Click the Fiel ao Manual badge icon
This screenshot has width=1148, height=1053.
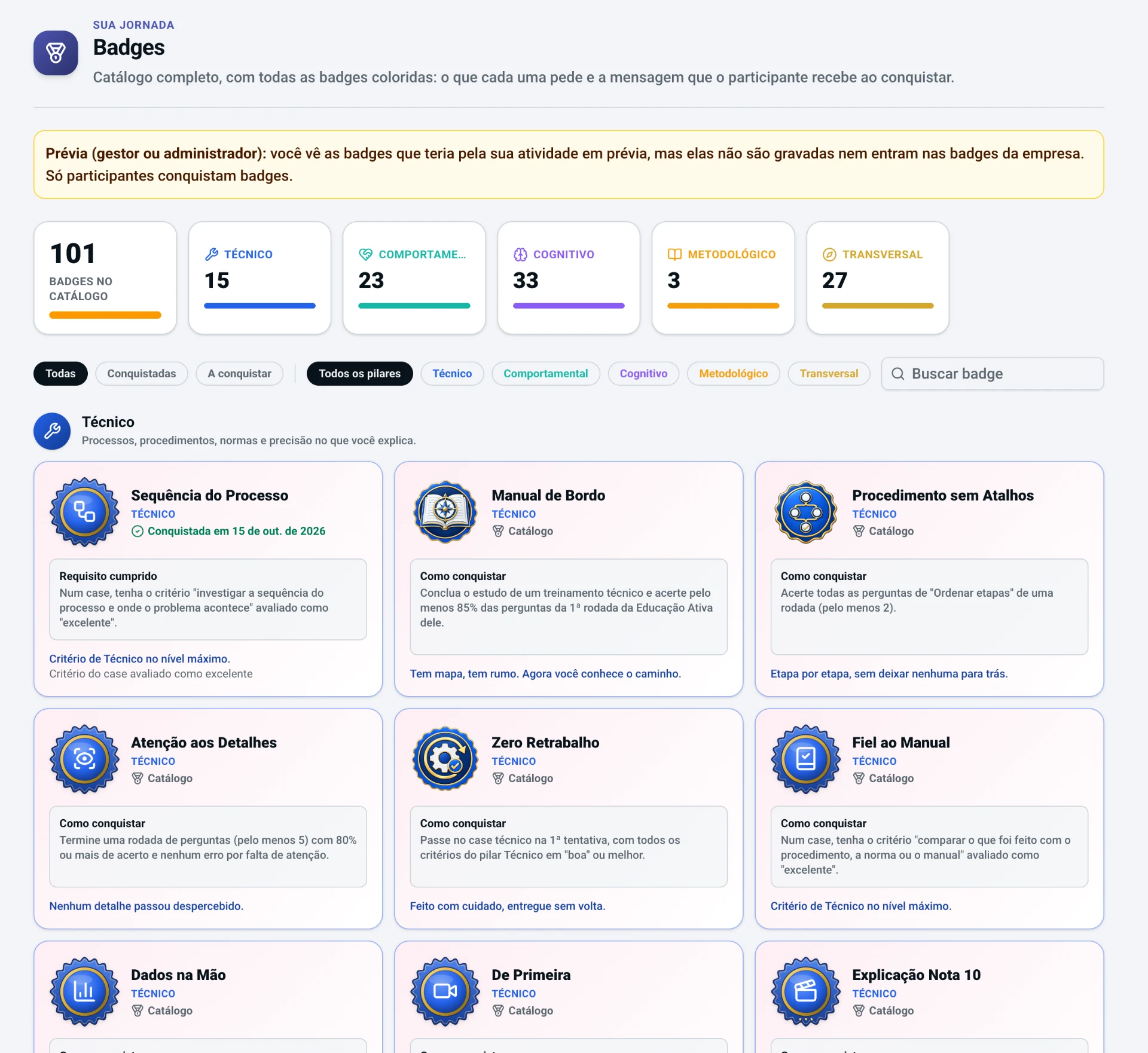[x=806, y=759]
